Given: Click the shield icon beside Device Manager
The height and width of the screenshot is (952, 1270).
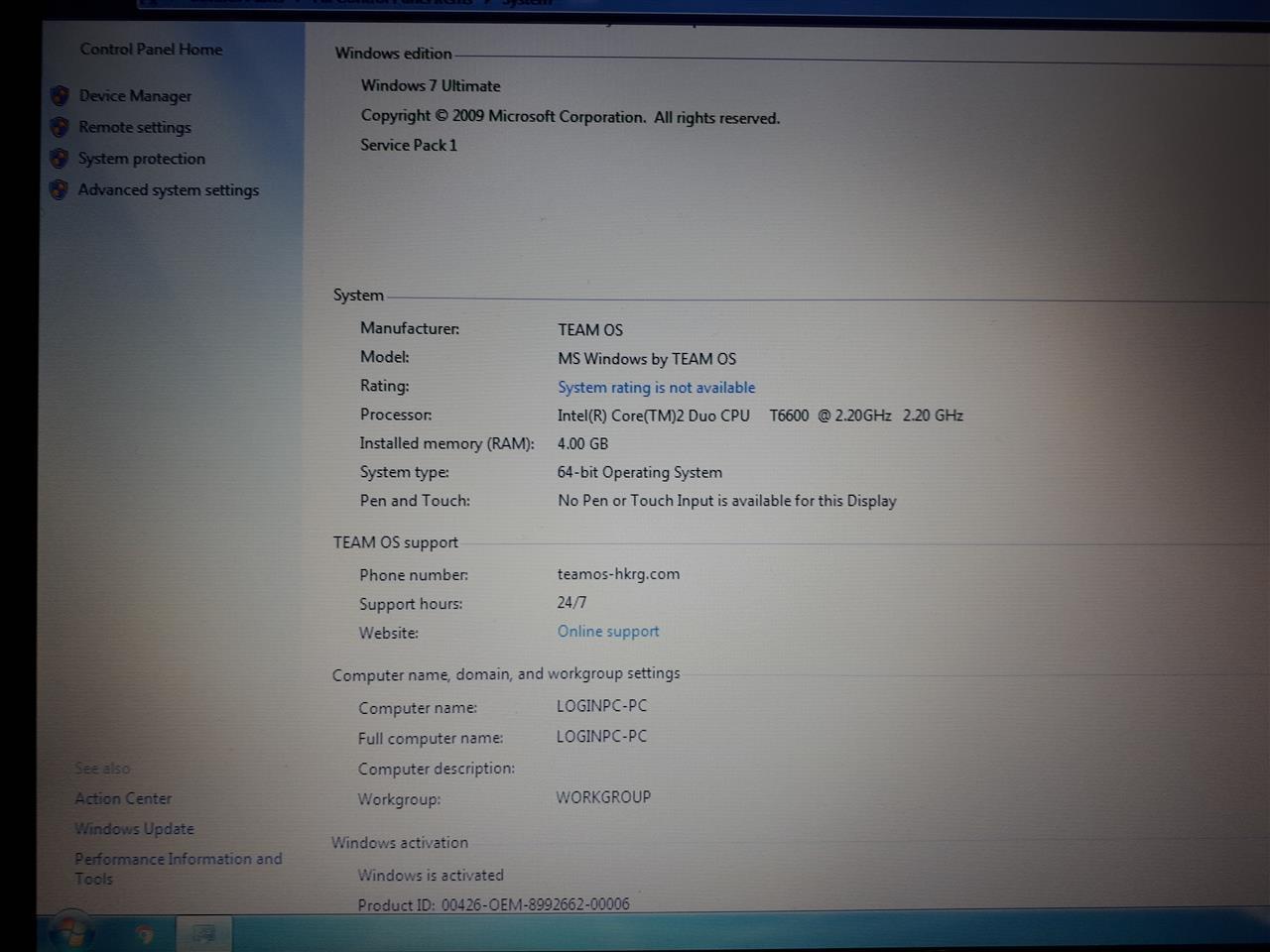Looking at the screenshot, I should tap(60, 95).
